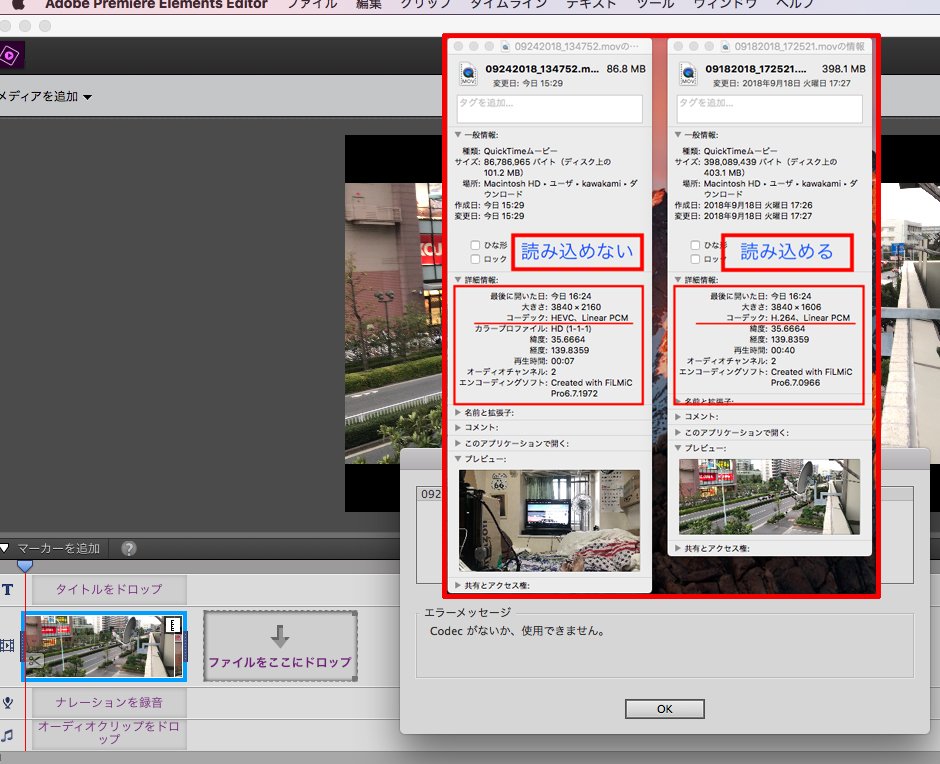Toggle ロック checkbox in 09242018 info window

pos(475,259)
